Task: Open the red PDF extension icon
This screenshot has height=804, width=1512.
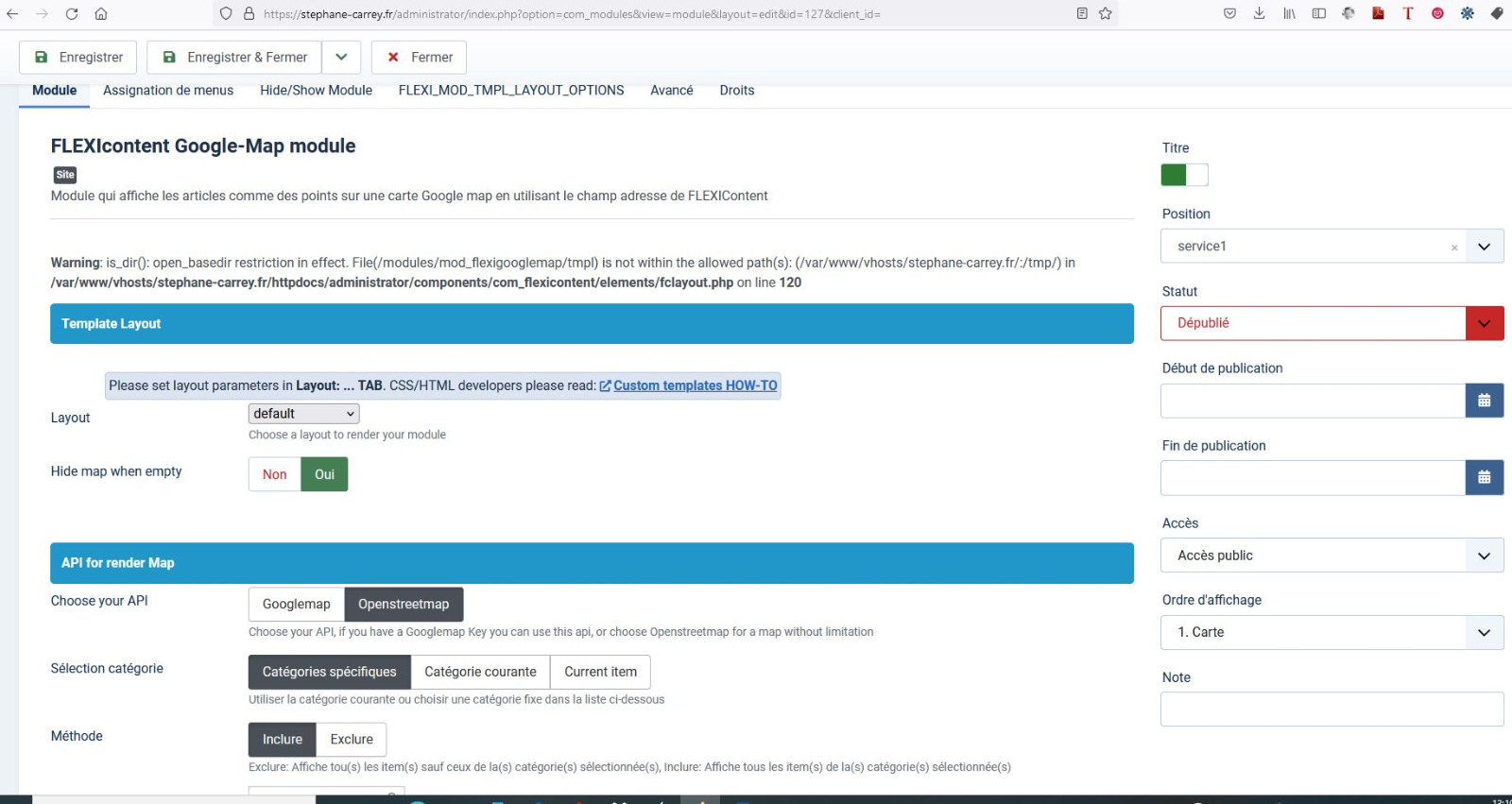Action: pos(1378,14)
